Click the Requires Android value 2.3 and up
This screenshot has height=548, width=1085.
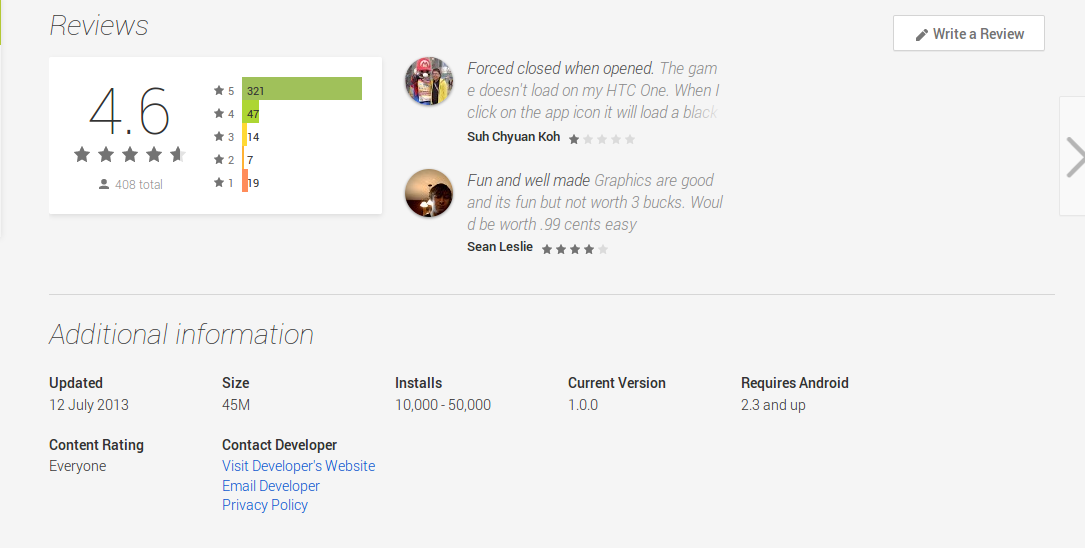click(773, 405)
